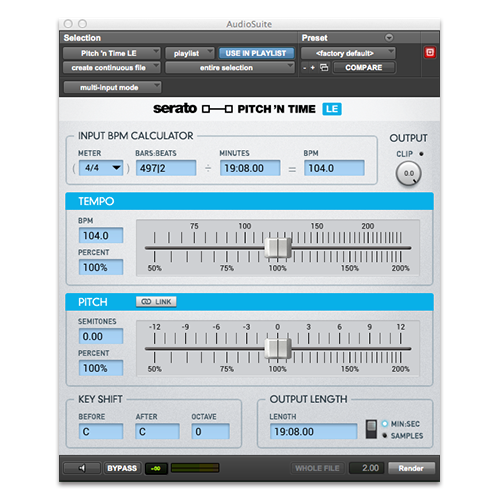The width and height of the screenshot is (500, 500).
Task: Click the COMPARE button
Action: click(364, 68)
